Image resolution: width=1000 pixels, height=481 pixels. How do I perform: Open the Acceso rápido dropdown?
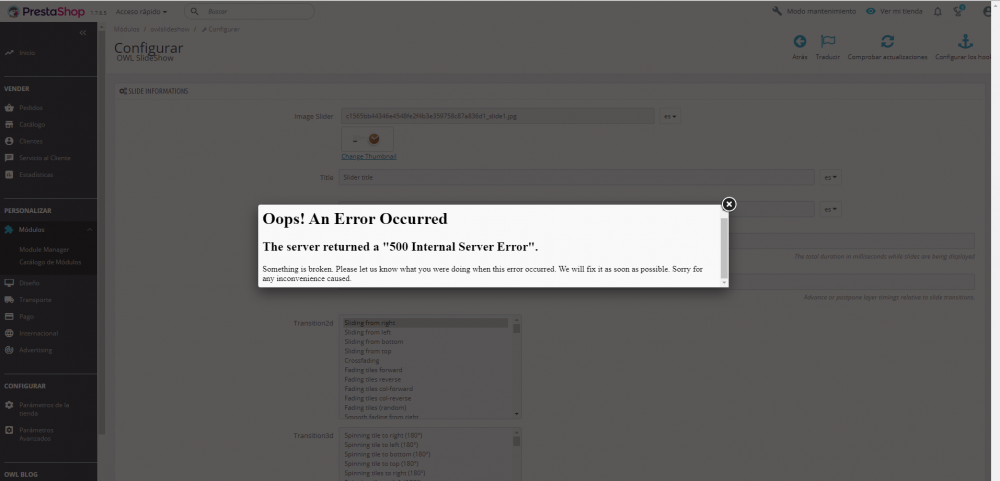142,11
